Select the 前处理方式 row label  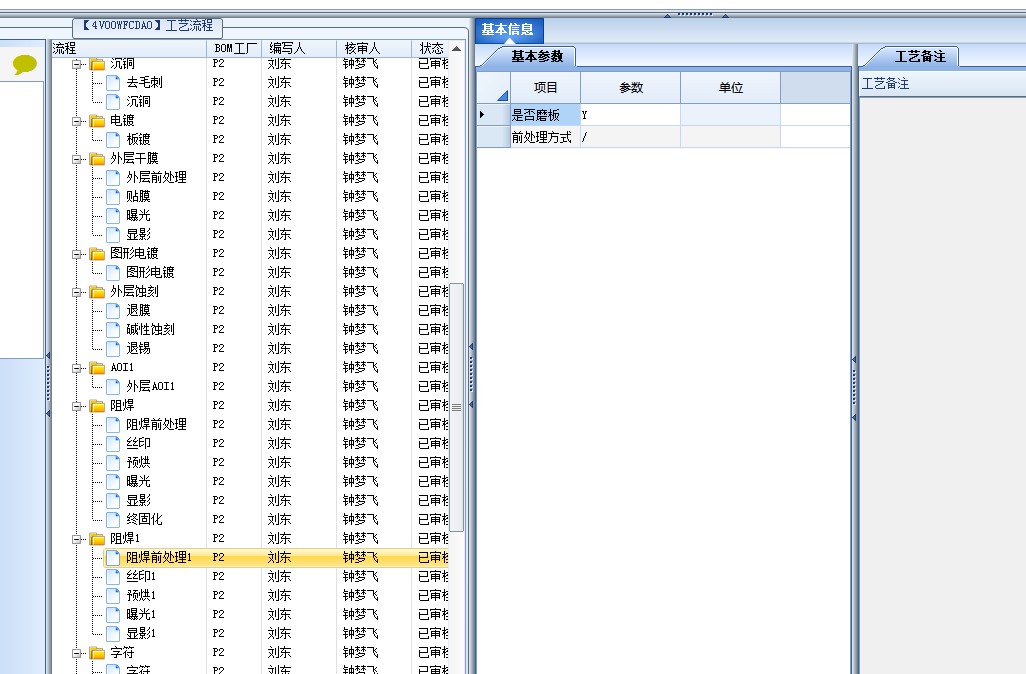click(545, 137)
